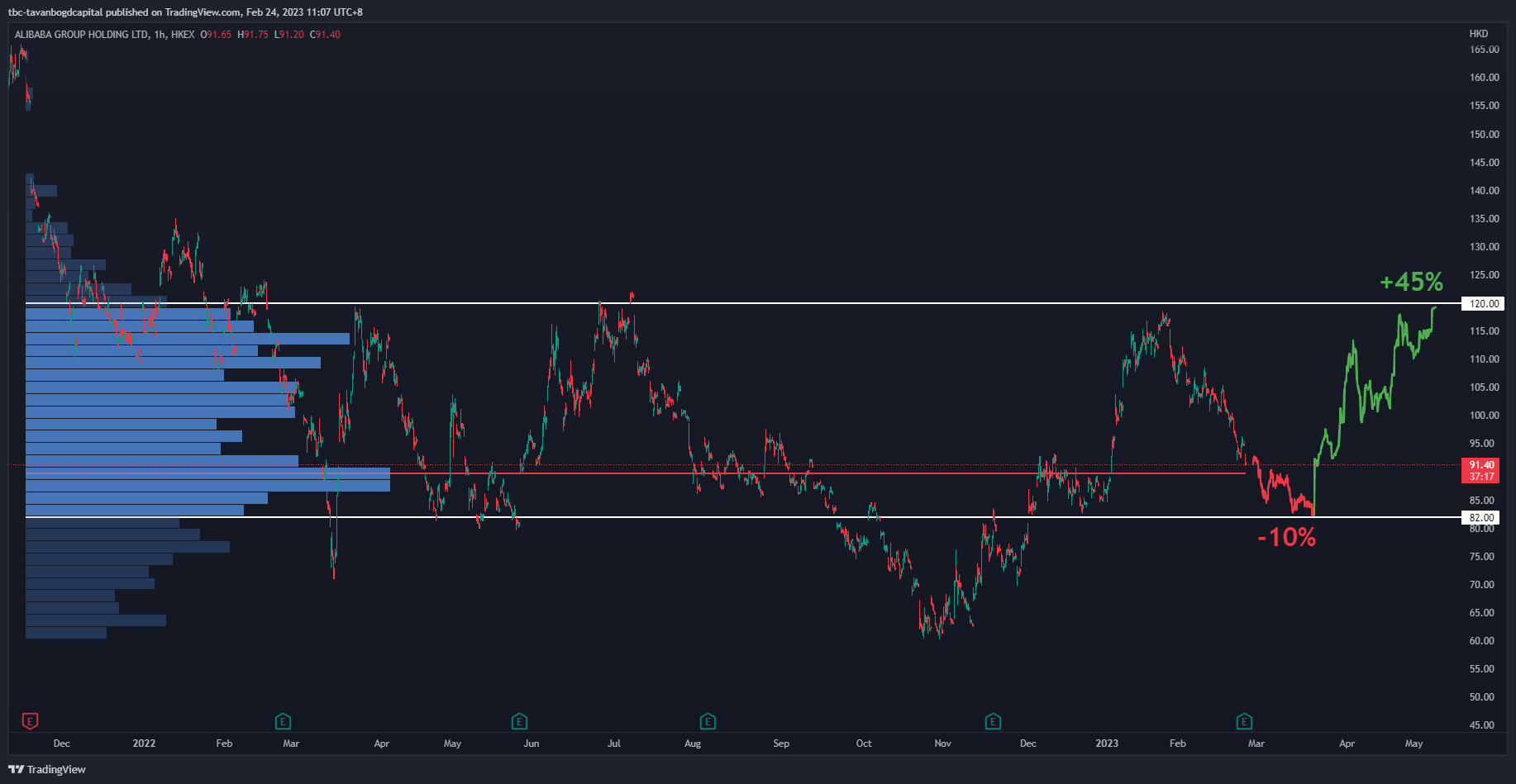Select the red projected decline path drawing
The height and width of the screenshot is (784, 1516).
(1284, 487)
